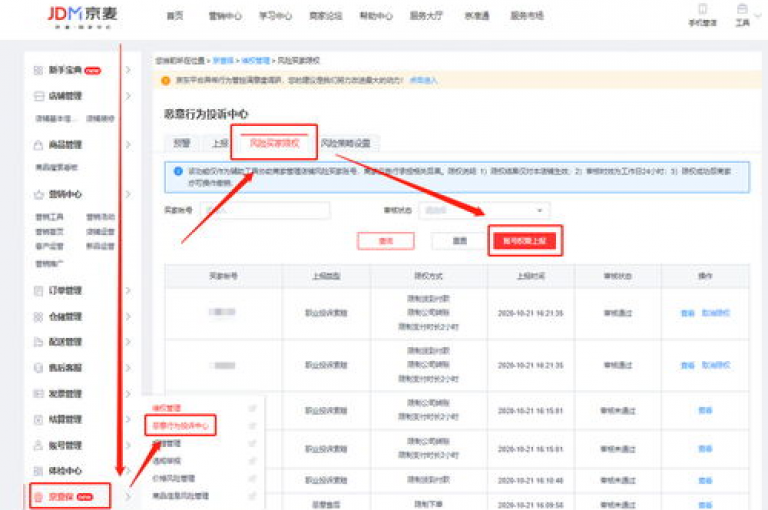Open the 工具 toolbox icon in header
Image resolution: width=768 pixels, height=510 pixels.
pyautogui.click(x=742, y=9)
